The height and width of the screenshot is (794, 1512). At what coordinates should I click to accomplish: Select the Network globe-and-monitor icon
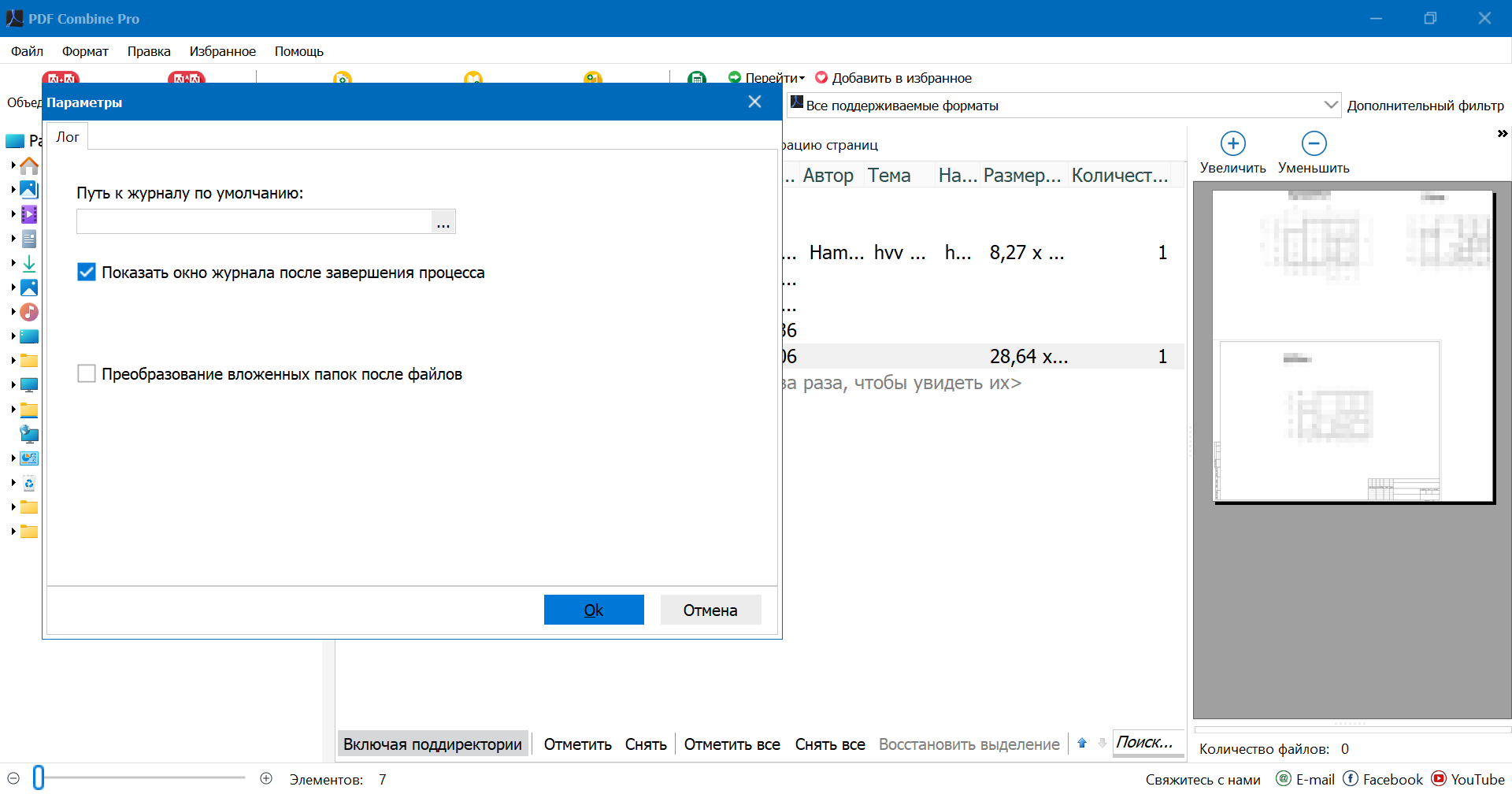click(29, 434)
